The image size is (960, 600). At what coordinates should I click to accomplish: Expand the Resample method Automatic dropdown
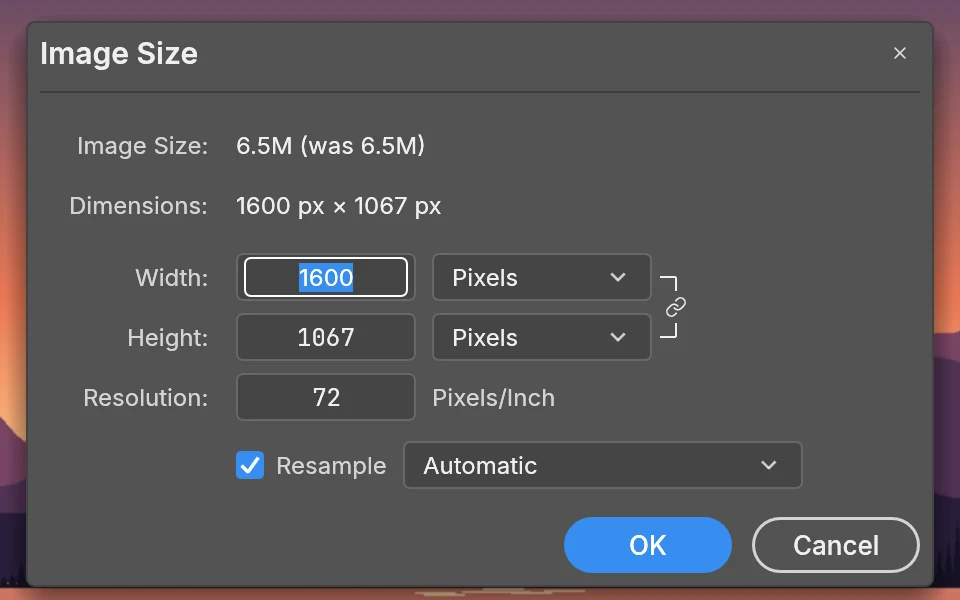tap(602, 465)
